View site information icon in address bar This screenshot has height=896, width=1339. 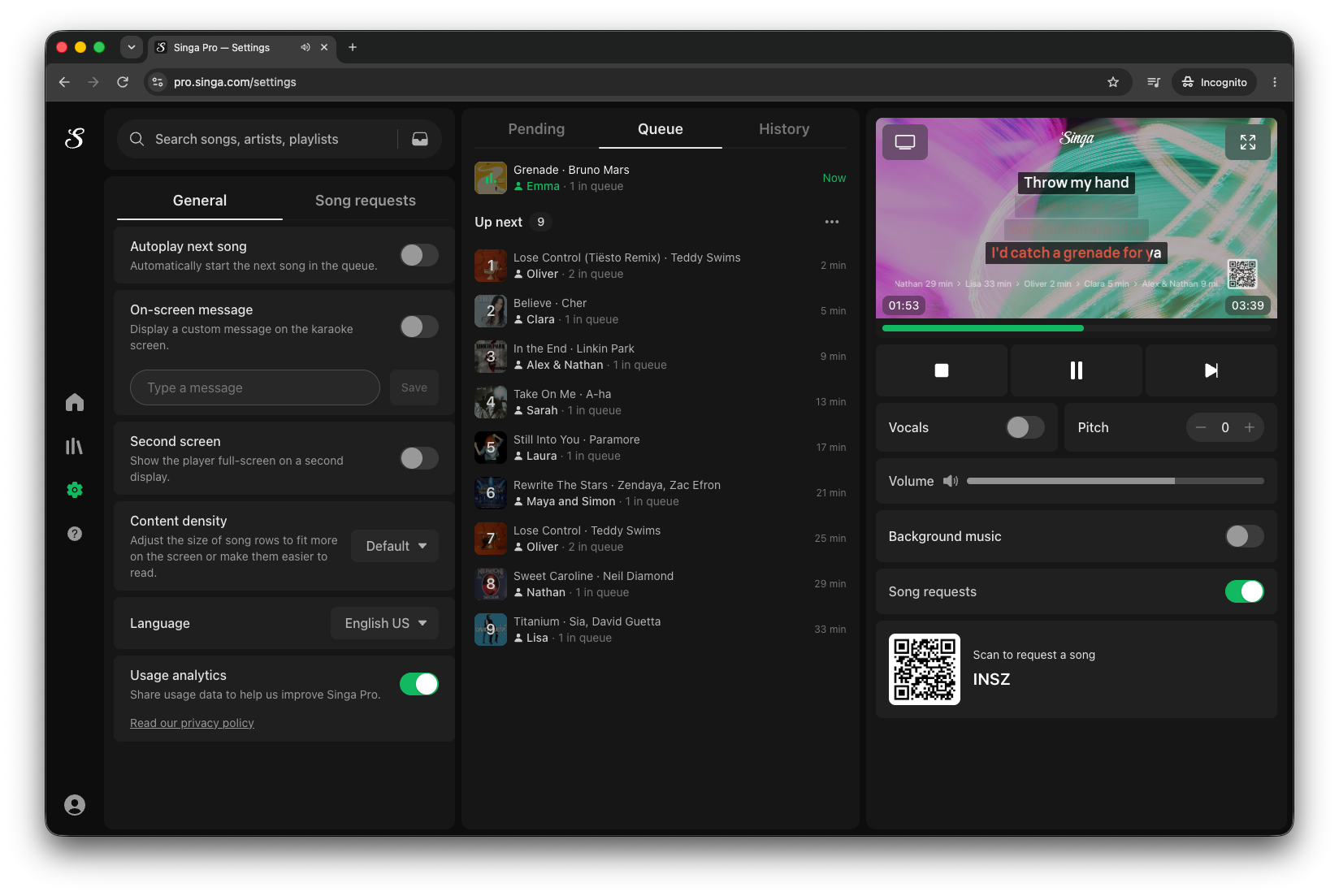(158, 82)
